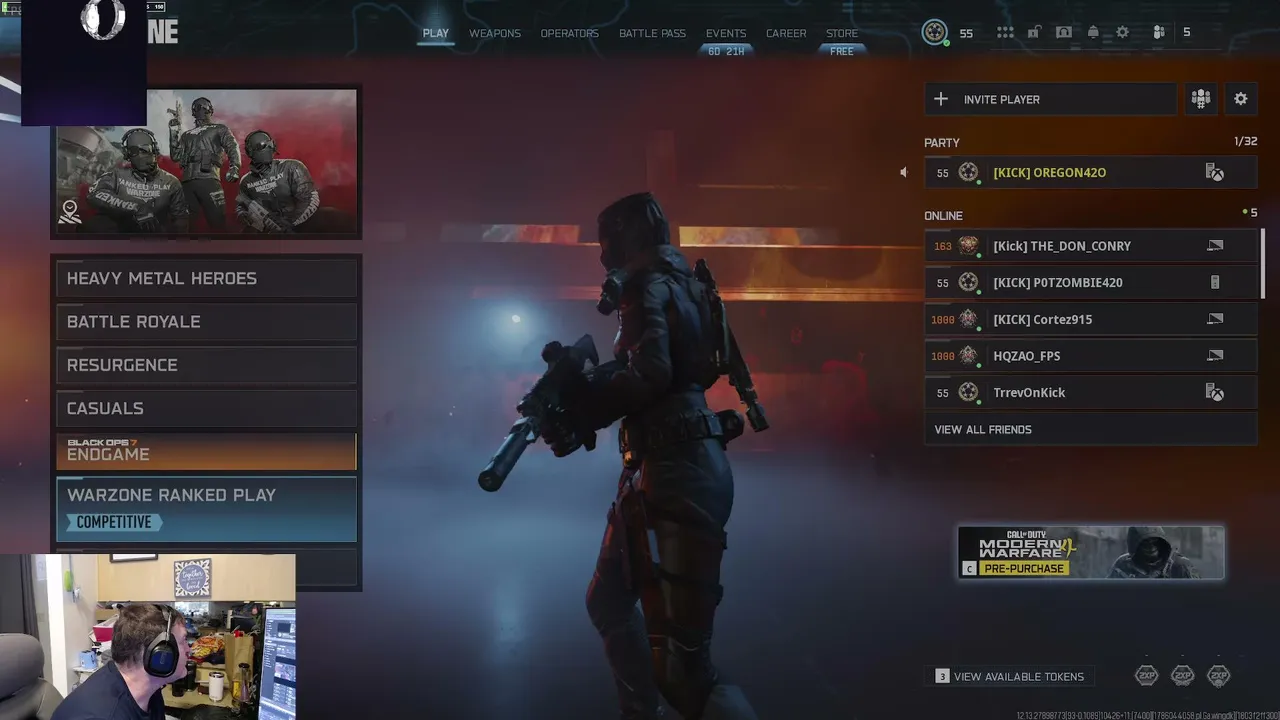The image size is (1280, 720).
Task: Select Battle Royale mode
Action: [206, 322]
